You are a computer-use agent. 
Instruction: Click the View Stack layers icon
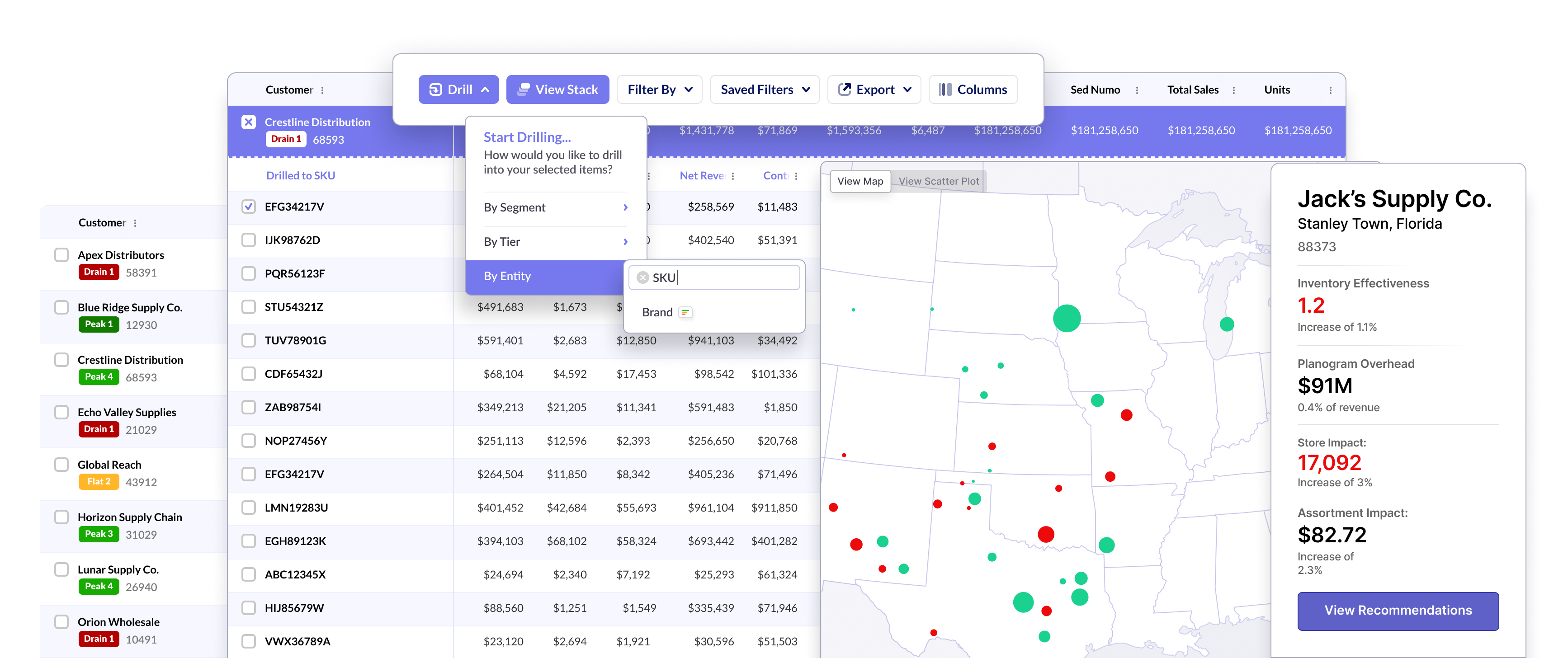pos(523,89)
